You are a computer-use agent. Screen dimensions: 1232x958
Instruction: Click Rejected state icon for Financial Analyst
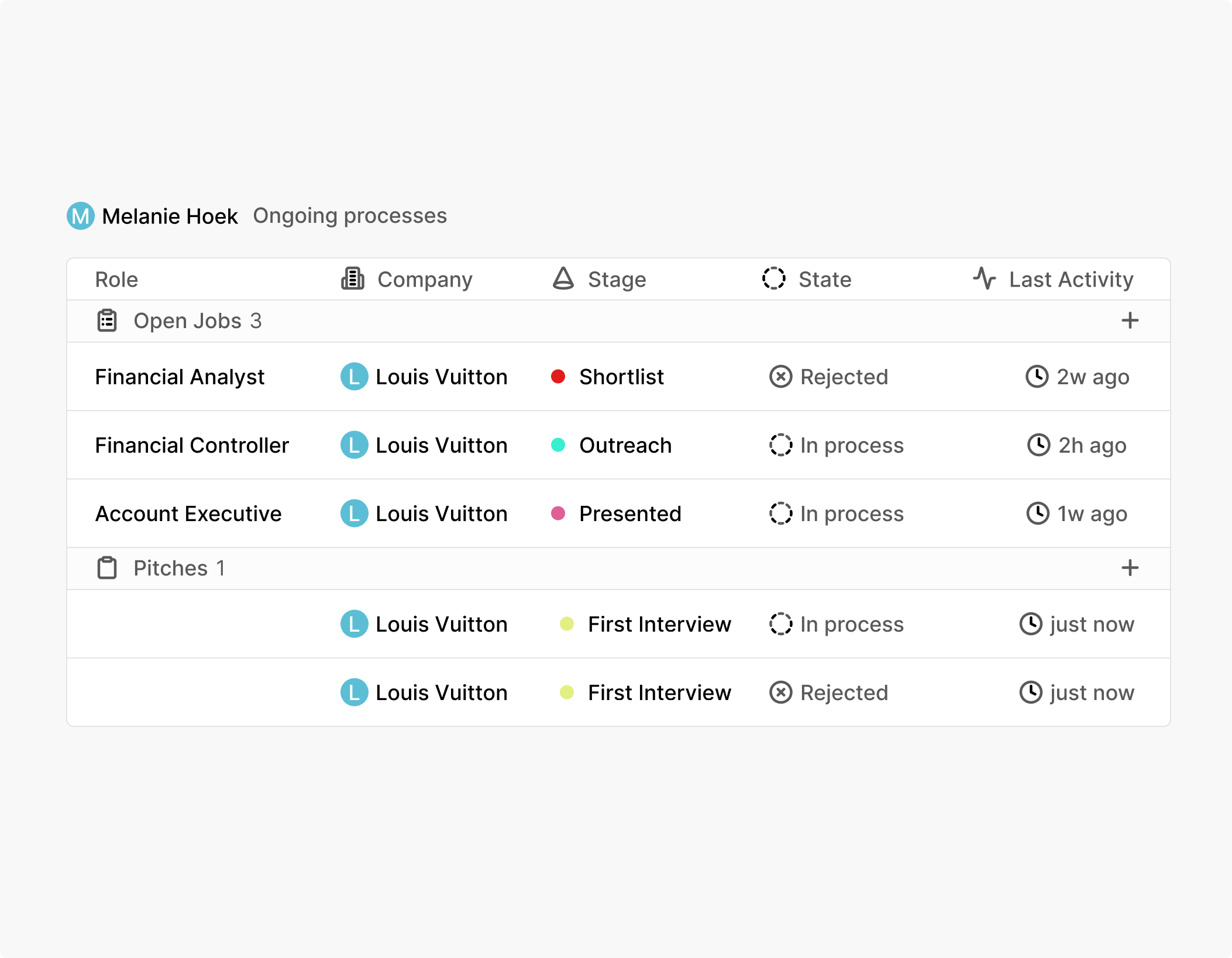781,377
